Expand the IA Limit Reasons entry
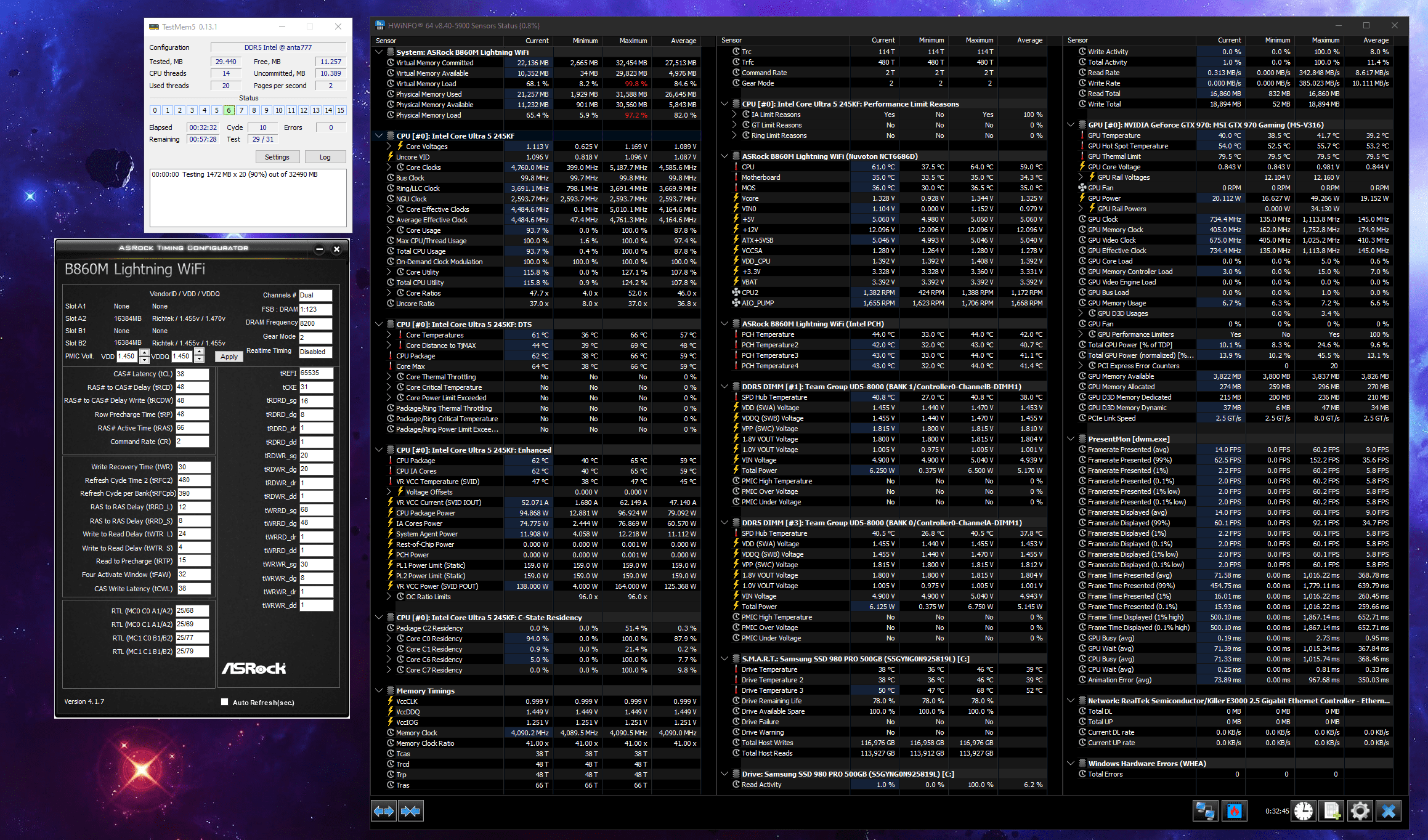1428x840 pixels. 734,115
